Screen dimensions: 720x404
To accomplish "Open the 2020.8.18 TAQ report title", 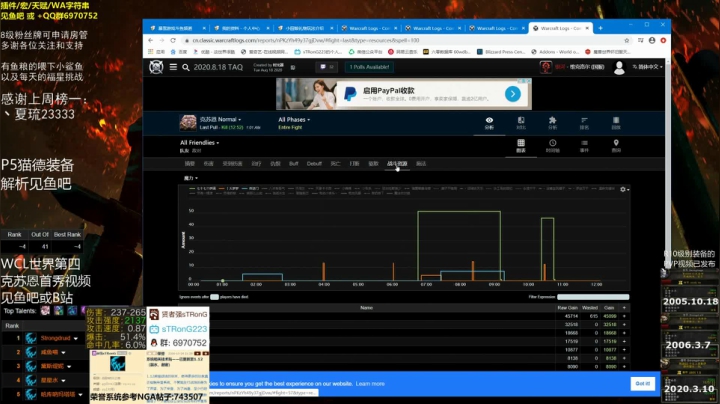I will point(218,67).
